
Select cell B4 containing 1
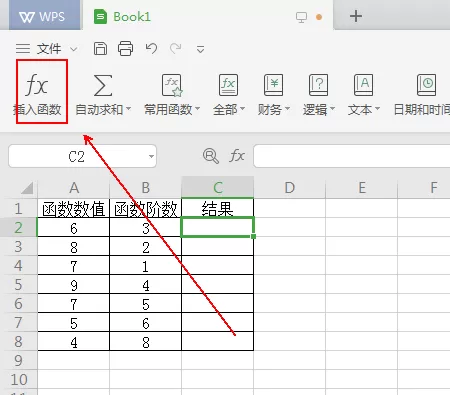tap(146, 265)
